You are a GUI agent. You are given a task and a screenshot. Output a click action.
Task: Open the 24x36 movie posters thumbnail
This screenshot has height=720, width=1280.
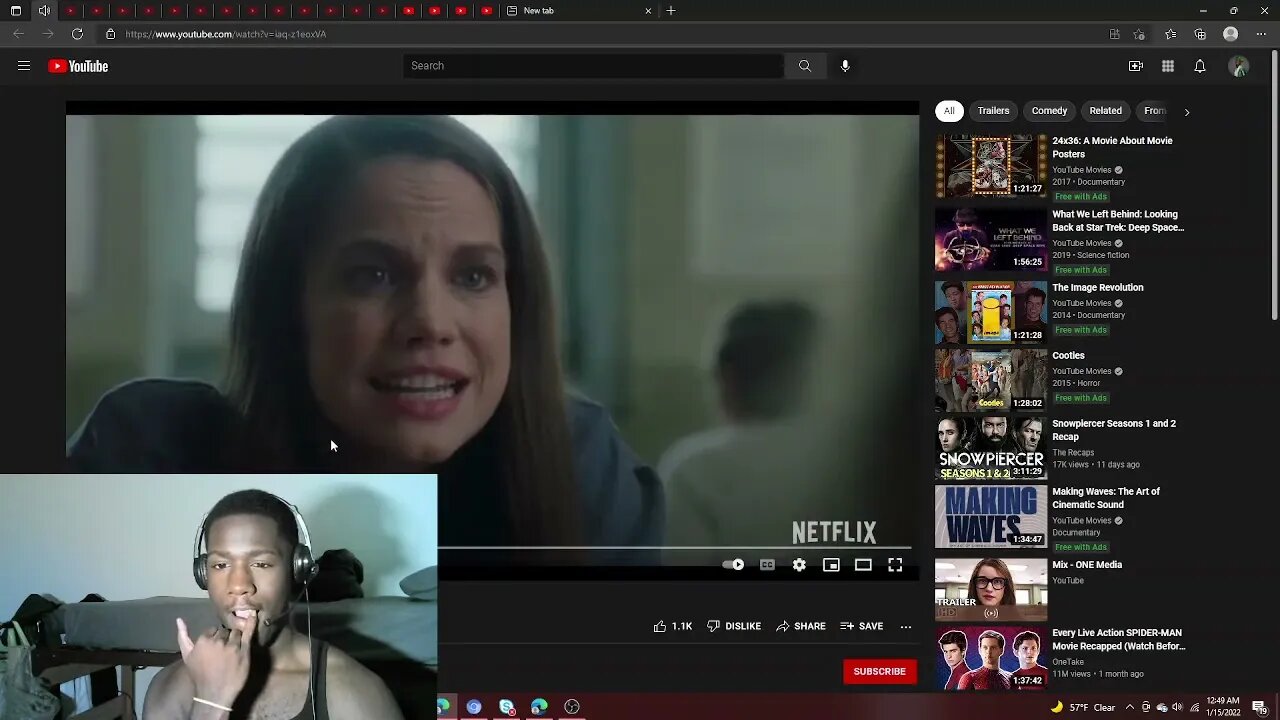(991, 166)
